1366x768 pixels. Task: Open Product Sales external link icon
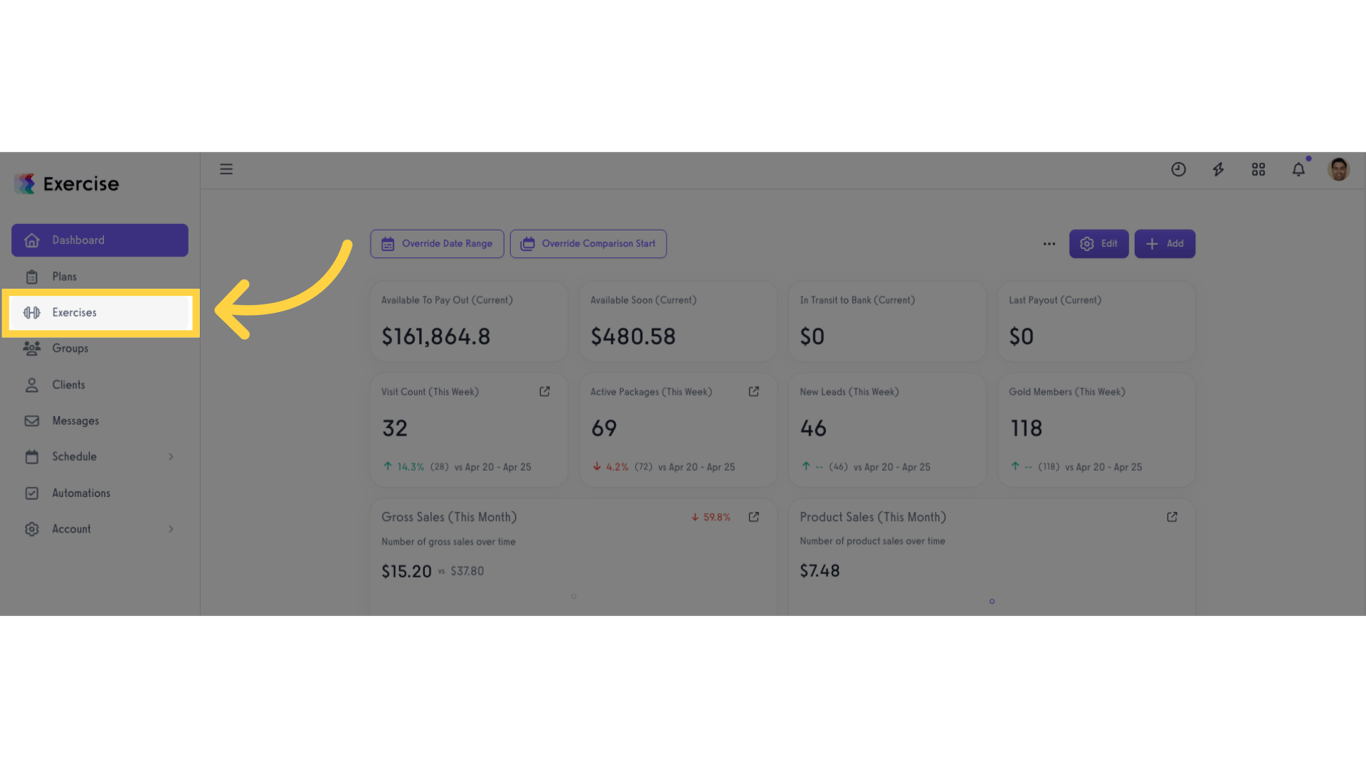click(x=1172, y=517)
